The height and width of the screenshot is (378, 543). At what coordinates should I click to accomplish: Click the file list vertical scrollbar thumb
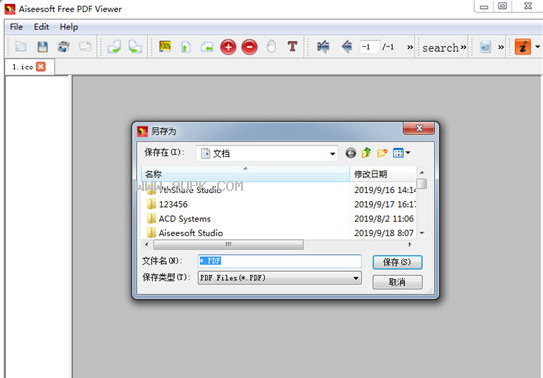[x=422, y=183]
